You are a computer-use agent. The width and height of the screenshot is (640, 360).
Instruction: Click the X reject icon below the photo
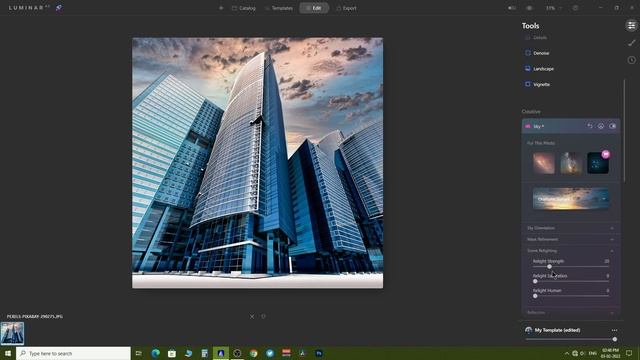click(x=252, y=316)
